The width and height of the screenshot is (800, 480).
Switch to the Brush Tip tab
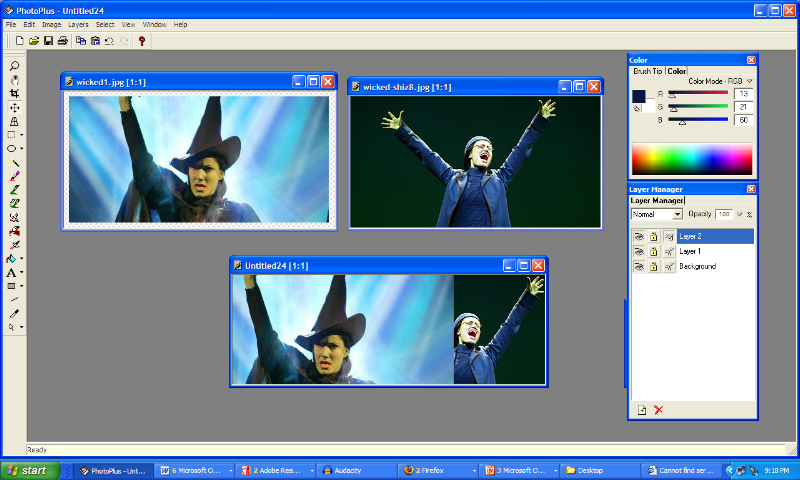(647, 71)
